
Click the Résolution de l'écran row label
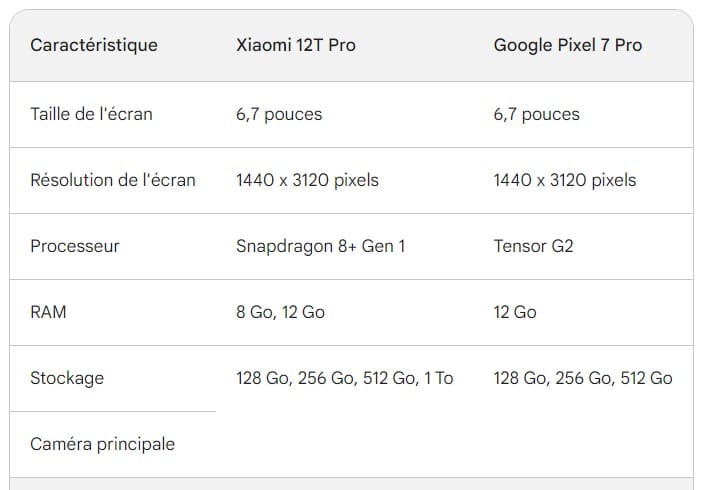[x=113, y=180]
